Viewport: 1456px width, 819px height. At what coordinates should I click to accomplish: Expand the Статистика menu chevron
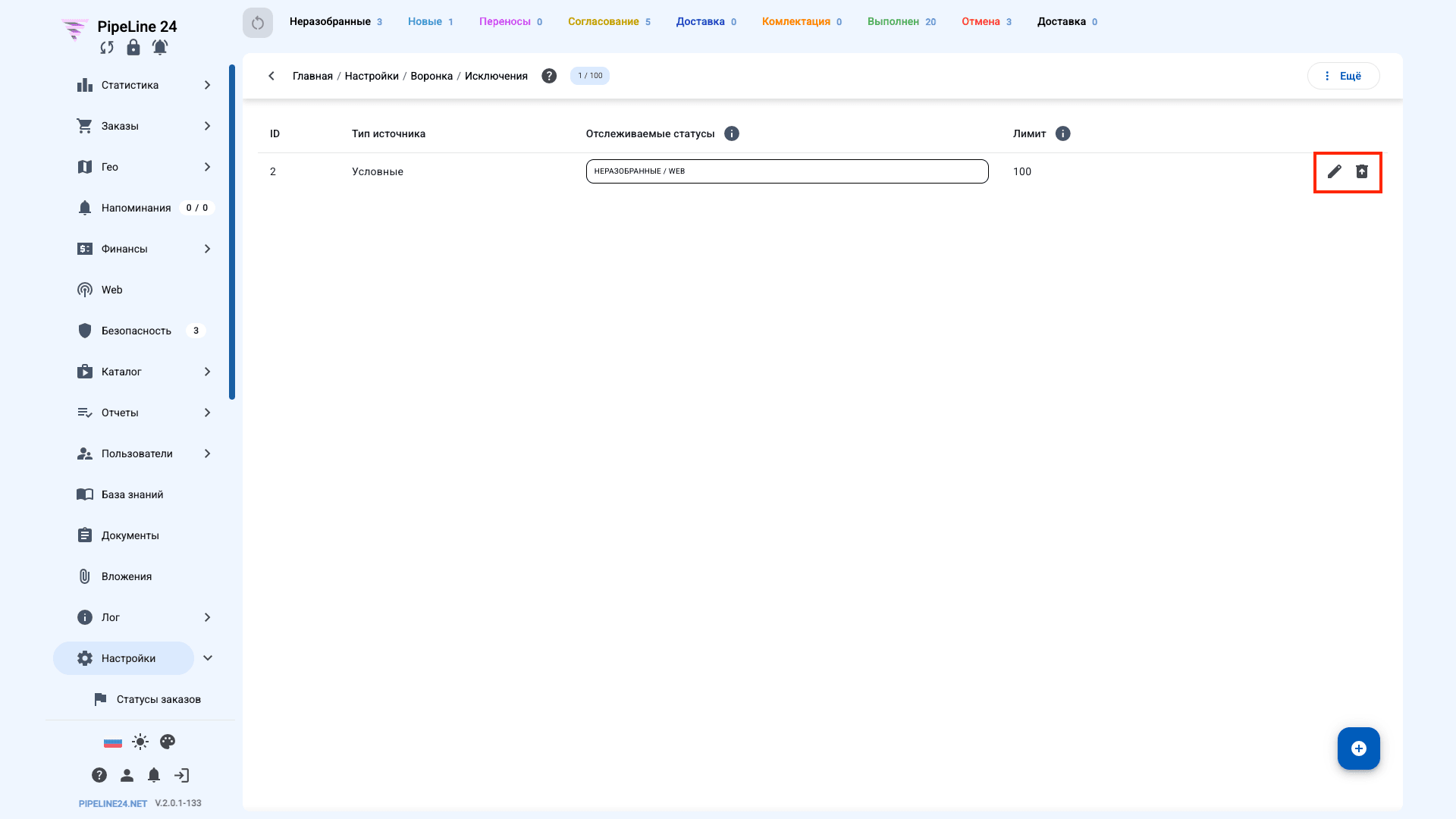click(x=207, y=85)
